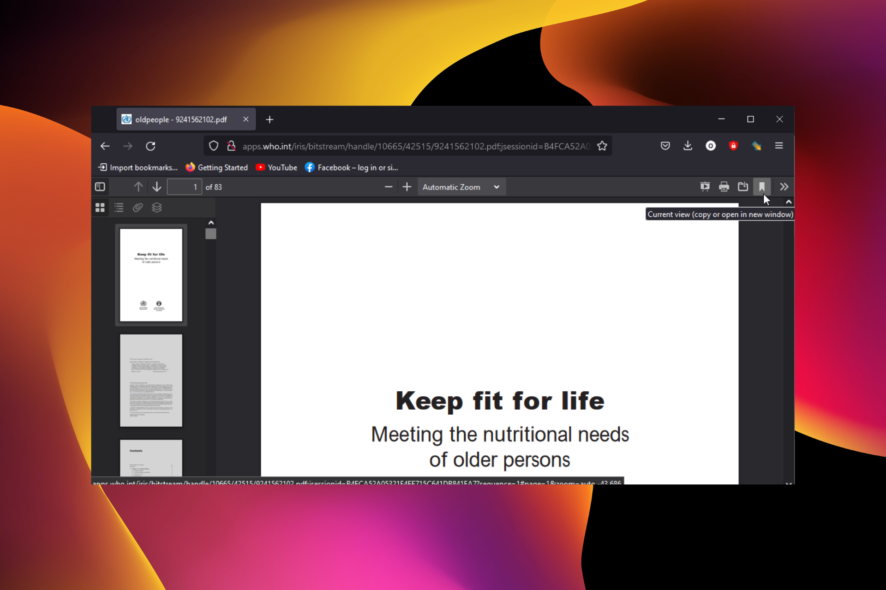Save the page to Pocket
The height and width of the screenshot is (590, 886).
[x=664, y=145]
